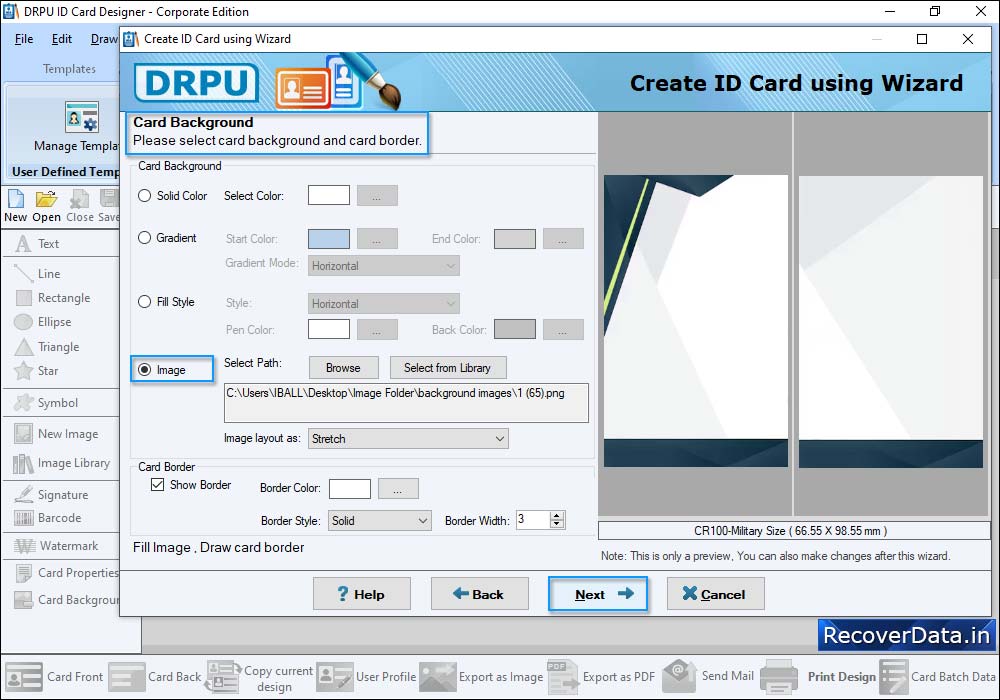1000x700 pixels.
Task: Uncheck the Show Border checkbox
Action: 158,485
